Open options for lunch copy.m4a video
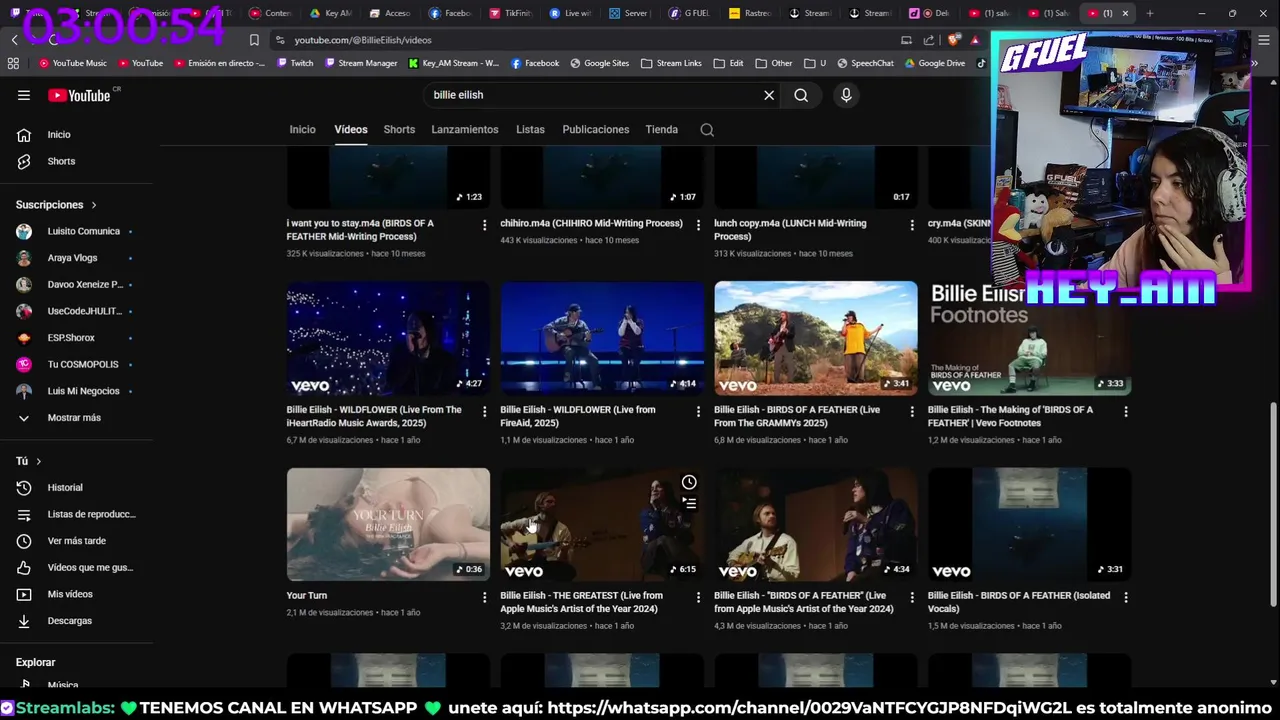This screenshot has height=720, width=1280. [912, 225]
